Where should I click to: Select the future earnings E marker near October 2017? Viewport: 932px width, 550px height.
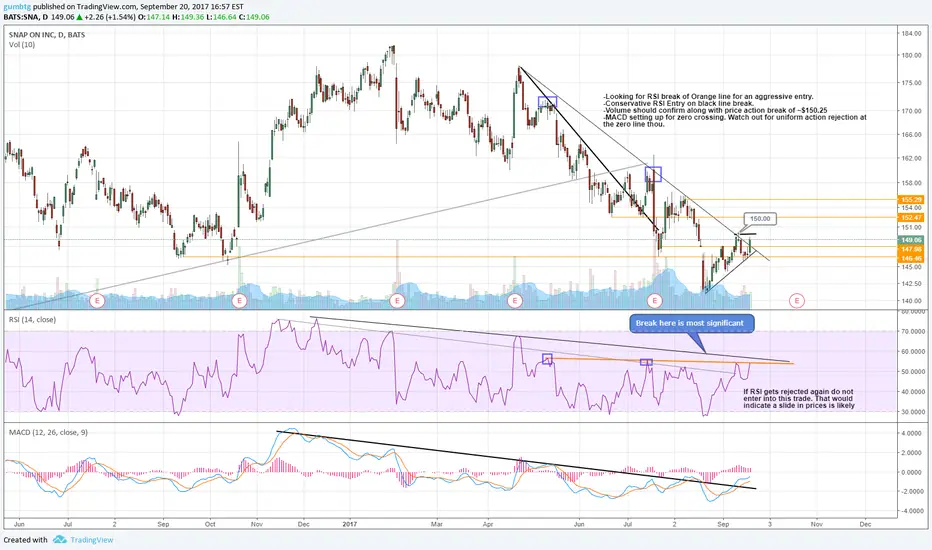(x=796, y=301)
